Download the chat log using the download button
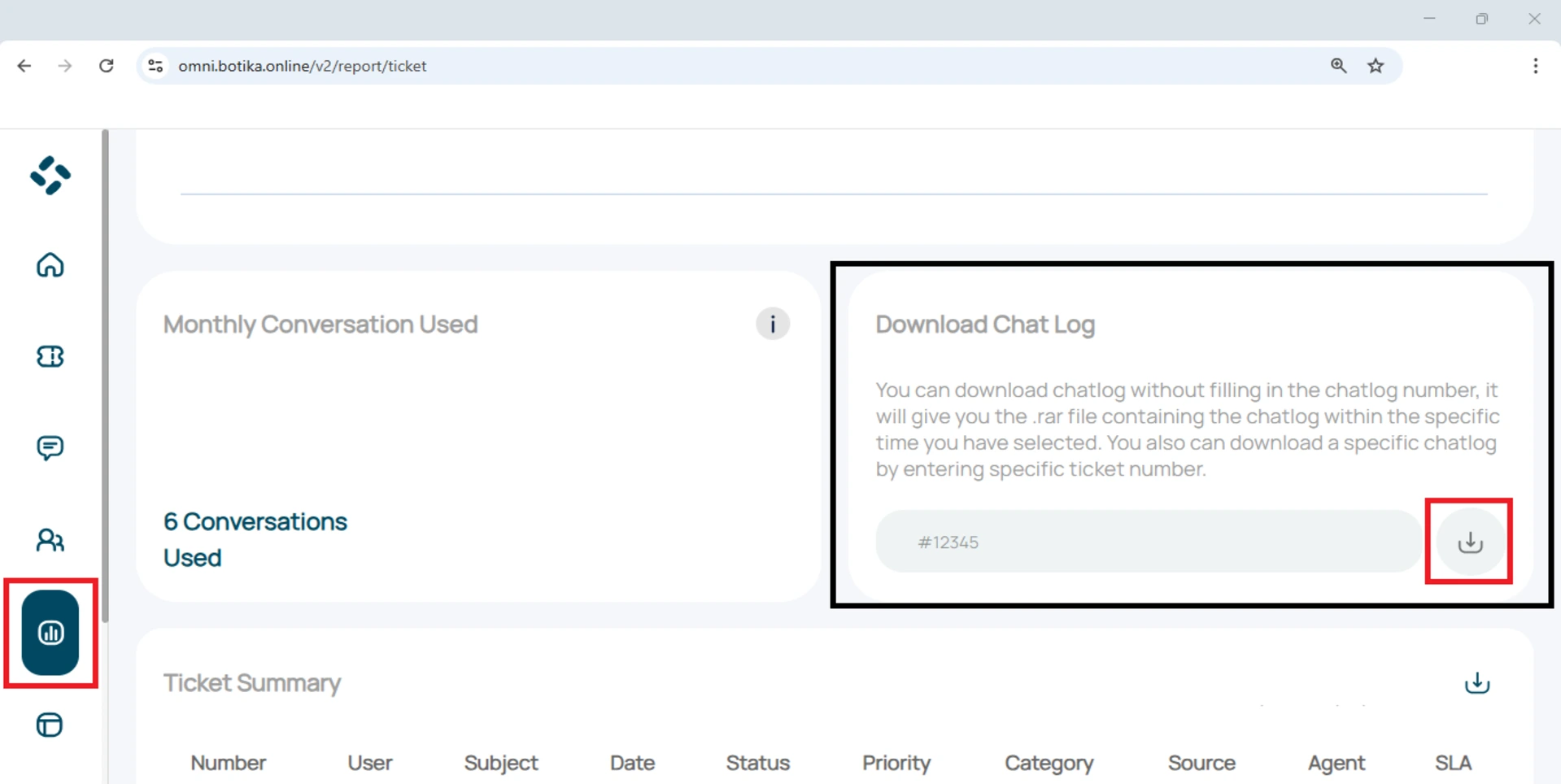Image resolution: width=1561 pixels, height=784 pixels. coord(1469,542)
